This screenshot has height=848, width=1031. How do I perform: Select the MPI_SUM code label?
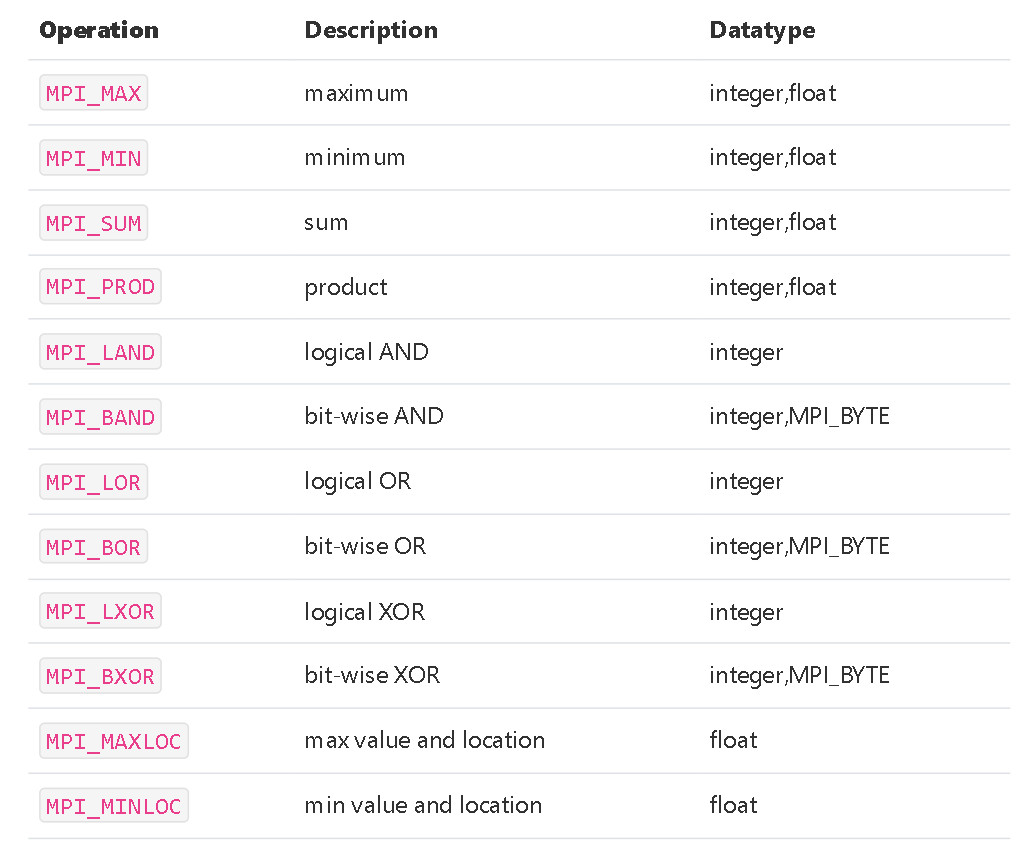93,223
